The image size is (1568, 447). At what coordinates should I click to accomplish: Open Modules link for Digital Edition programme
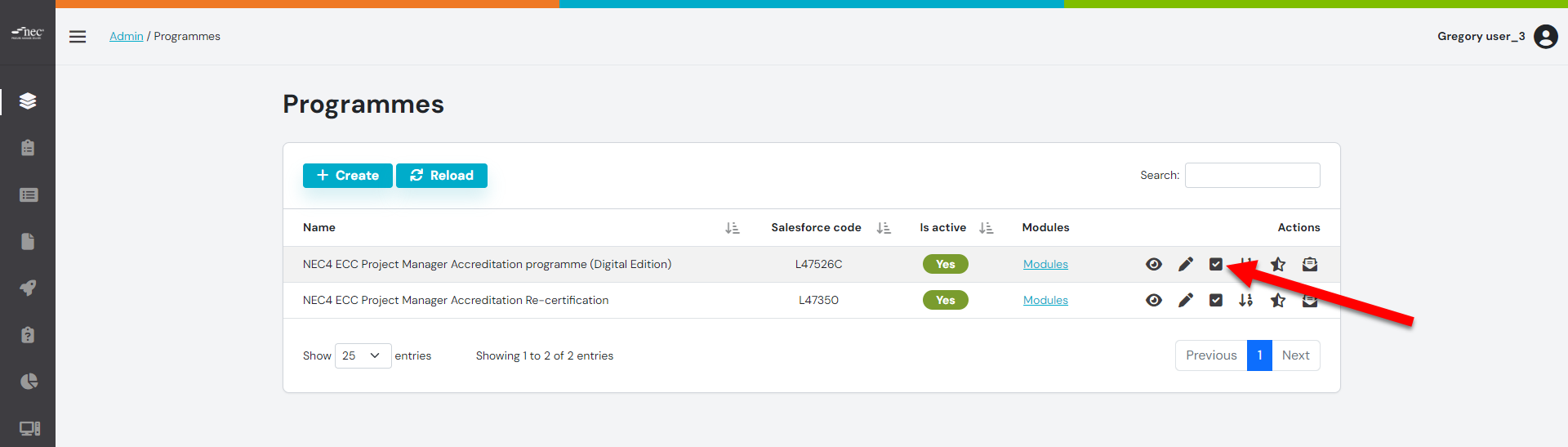pyautogui.click(x=1045, y=264)
